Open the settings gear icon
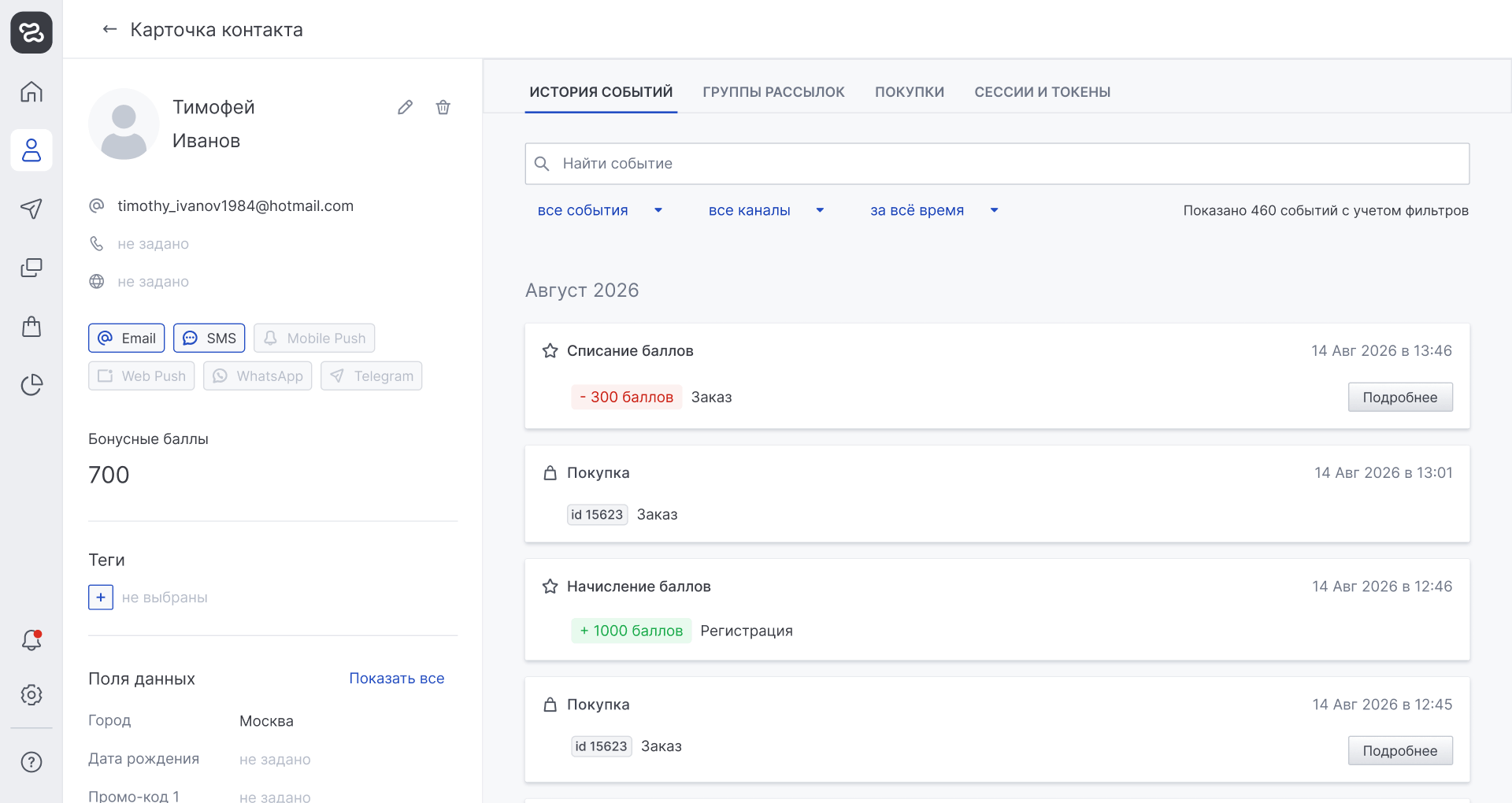The width and height of the screenshot is (1512, 803). pos(31,694)
